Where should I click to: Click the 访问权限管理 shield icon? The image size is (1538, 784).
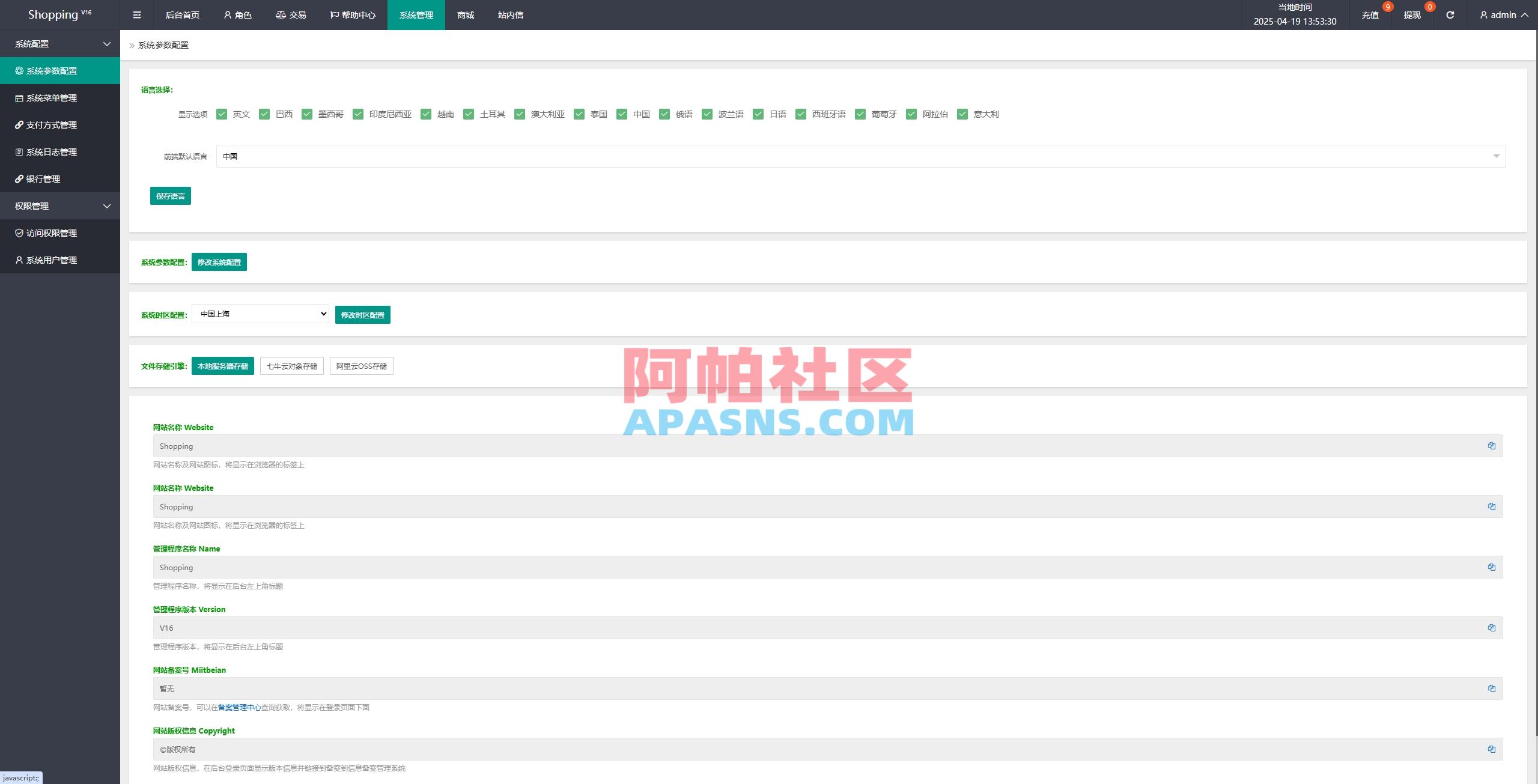tap(19, 233)
